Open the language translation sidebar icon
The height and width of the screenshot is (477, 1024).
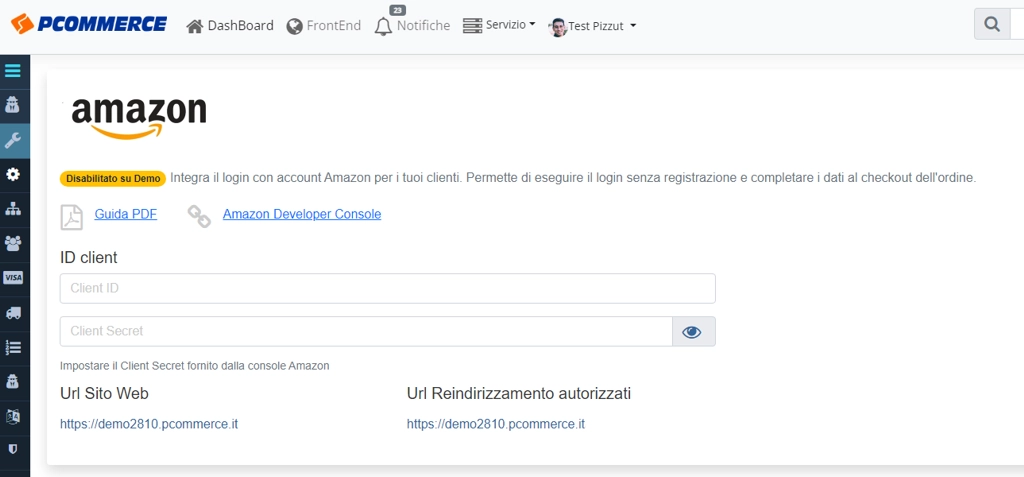coord(13,416)
